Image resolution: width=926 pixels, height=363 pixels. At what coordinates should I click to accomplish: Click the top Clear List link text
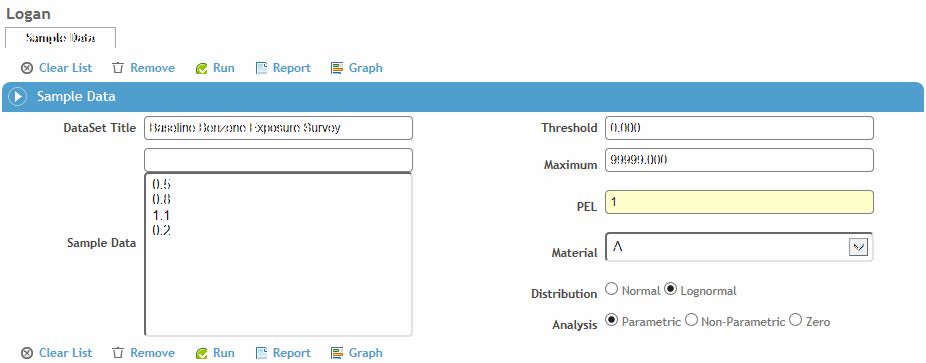pos(66,68)
